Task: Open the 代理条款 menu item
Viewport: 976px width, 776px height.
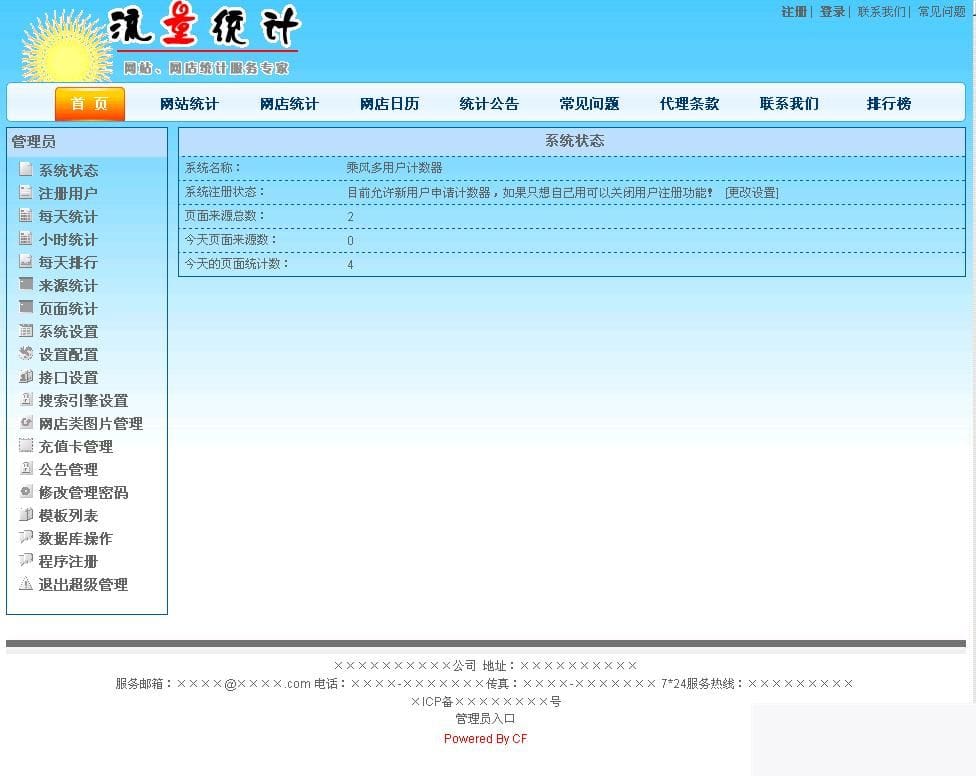Action: tap(688, 103)
